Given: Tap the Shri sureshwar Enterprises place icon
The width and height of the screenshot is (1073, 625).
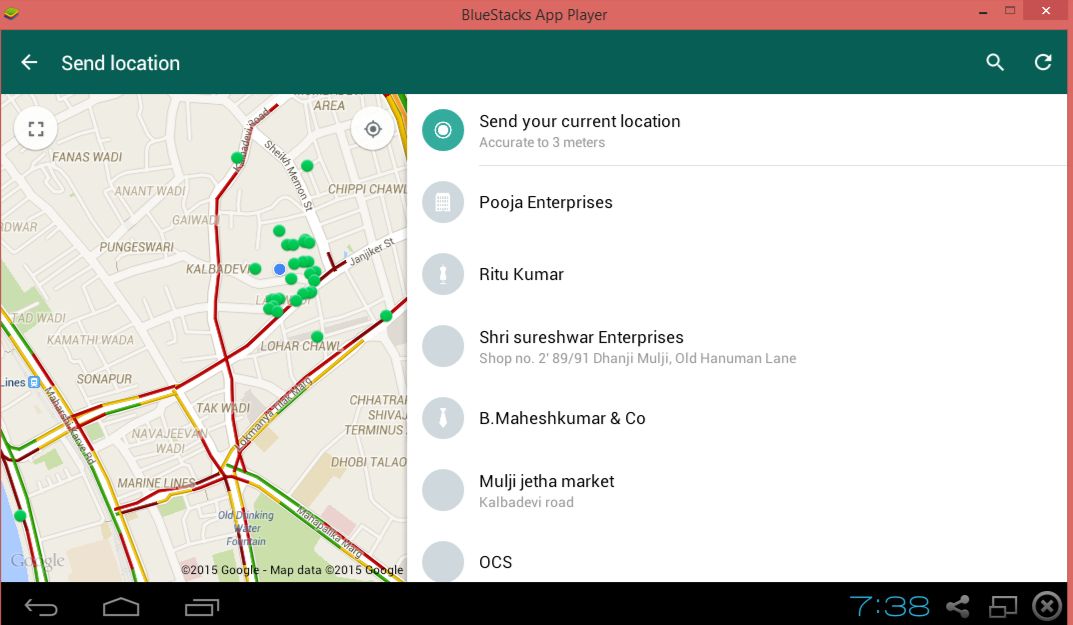Looking at the screenshot, I should click(x=443, y=346).
